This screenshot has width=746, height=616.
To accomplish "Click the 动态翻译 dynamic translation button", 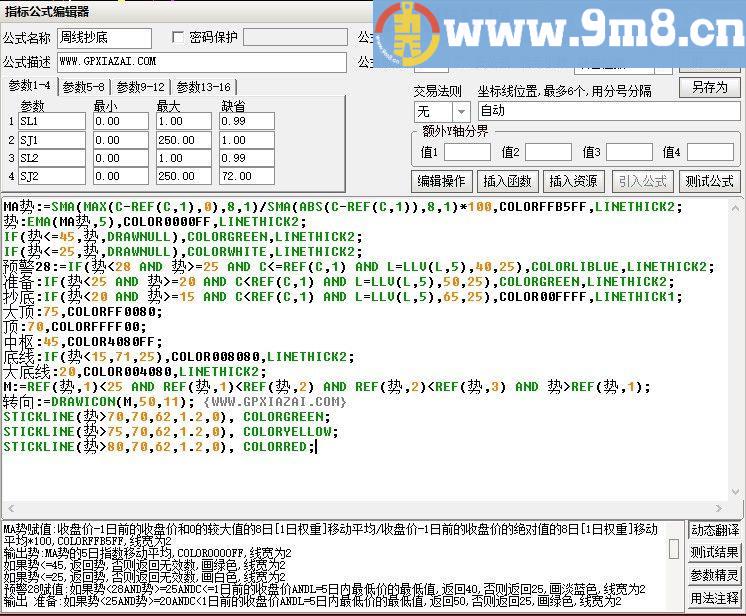I will pos(715,530).
